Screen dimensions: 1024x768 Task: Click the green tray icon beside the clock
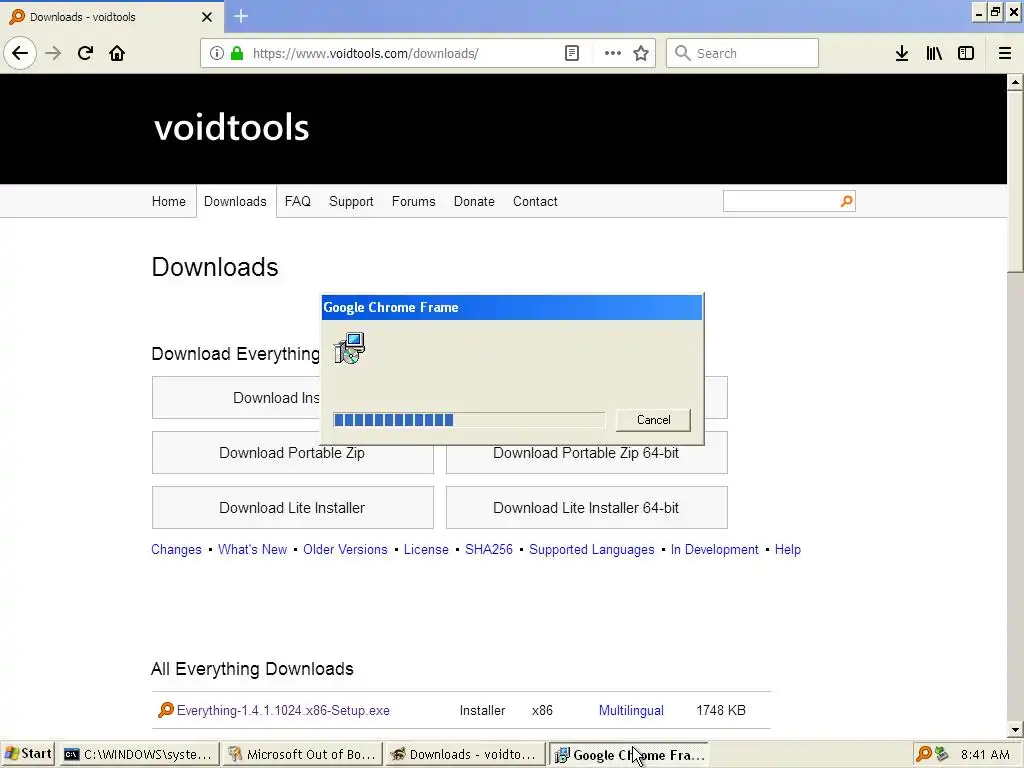(x=941, y=754)
